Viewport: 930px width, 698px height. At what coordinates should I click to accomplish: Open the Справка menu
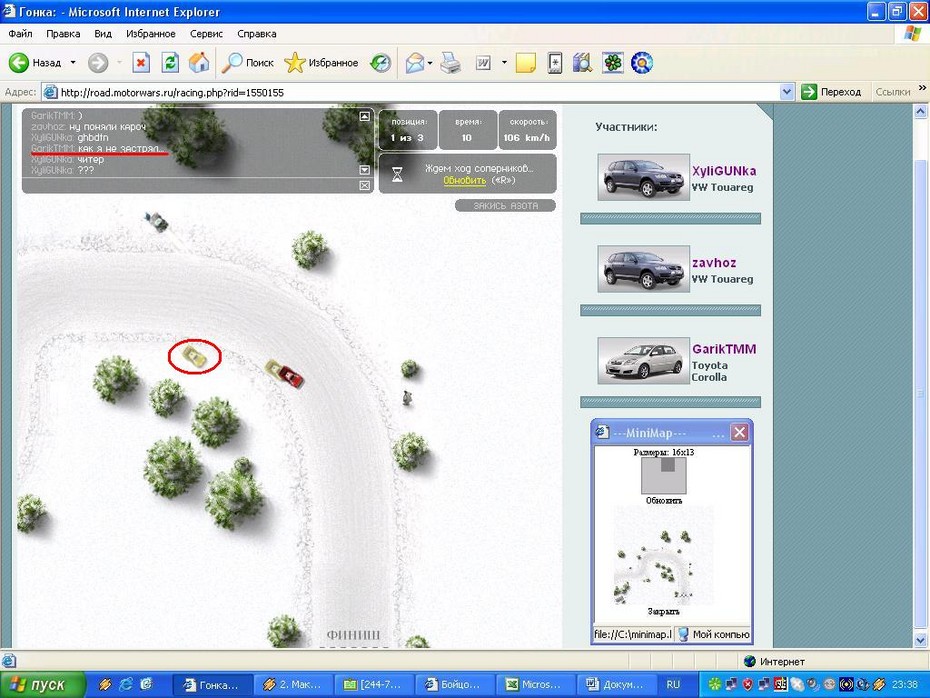pyautogui.click(x=257, y=34)
